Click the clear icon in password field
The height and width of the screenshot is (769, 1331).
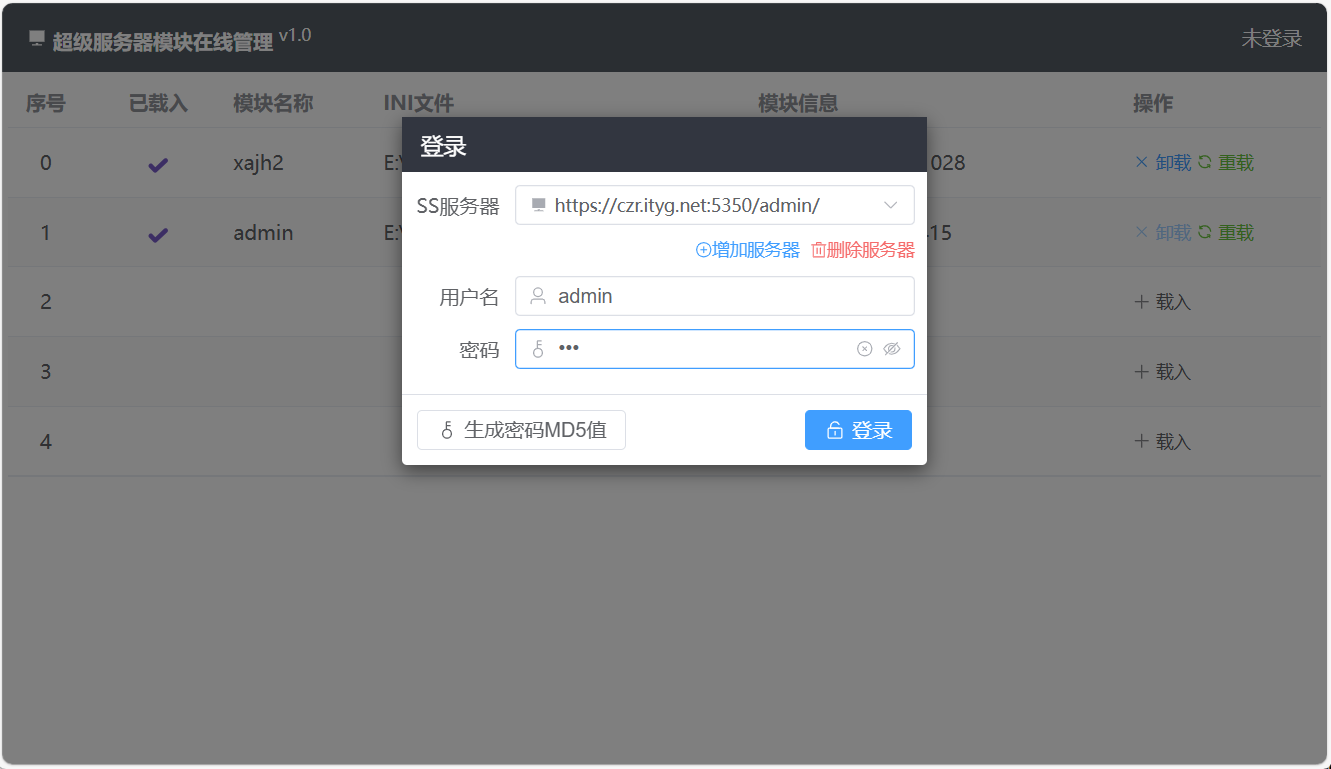[x=864, y=349]
